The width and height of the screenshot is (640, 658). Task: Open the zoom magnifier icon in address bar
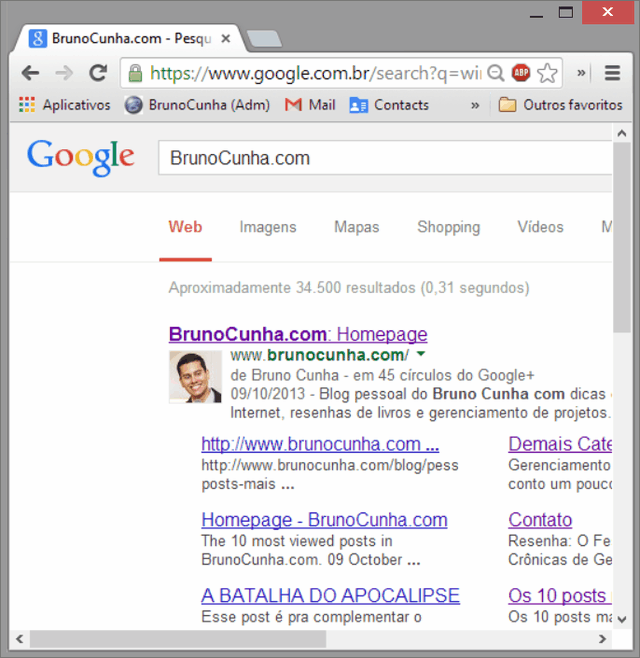pos(496,73)
